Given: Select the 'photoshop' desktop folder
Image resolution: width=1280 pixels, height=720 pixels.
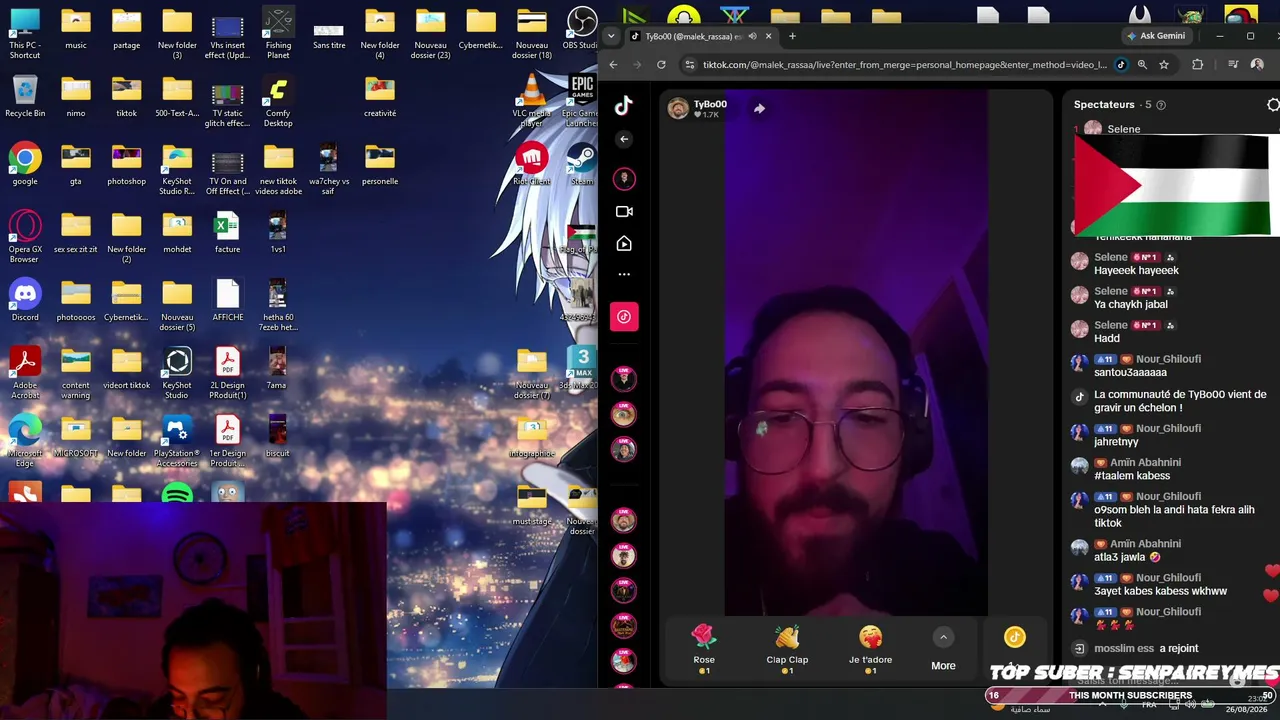Looking at the screenshot, I should pos(126,164).
